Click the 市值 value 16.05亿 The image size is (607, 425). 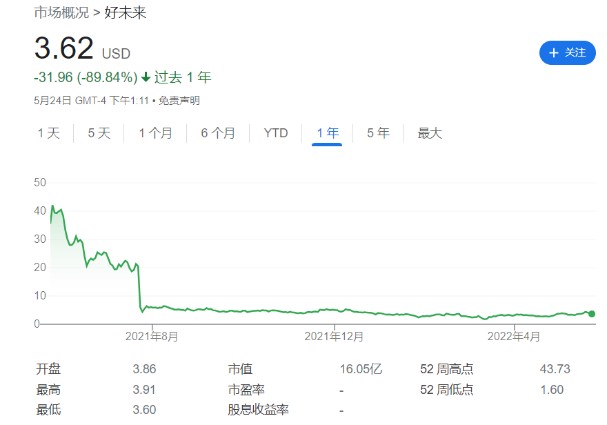[x=361, y=369]
